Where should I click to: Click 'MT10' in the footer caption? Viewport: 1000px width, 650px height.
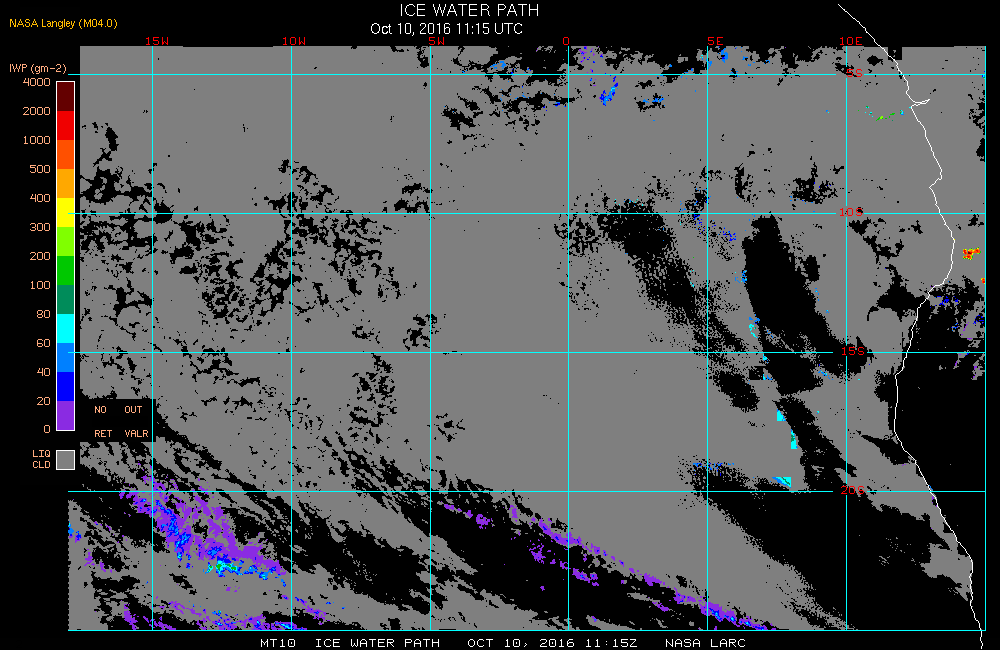coord(277,643)
